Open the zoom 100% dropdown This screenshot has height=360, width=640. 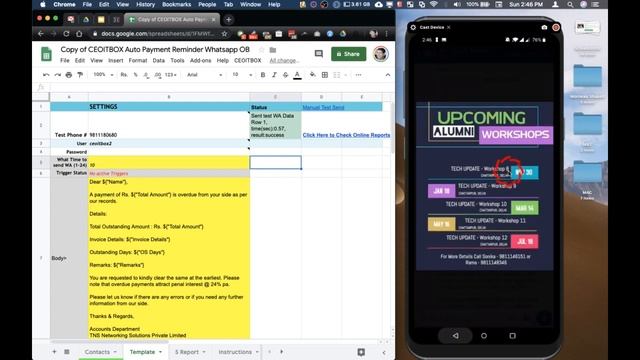[x=103, y=75]
